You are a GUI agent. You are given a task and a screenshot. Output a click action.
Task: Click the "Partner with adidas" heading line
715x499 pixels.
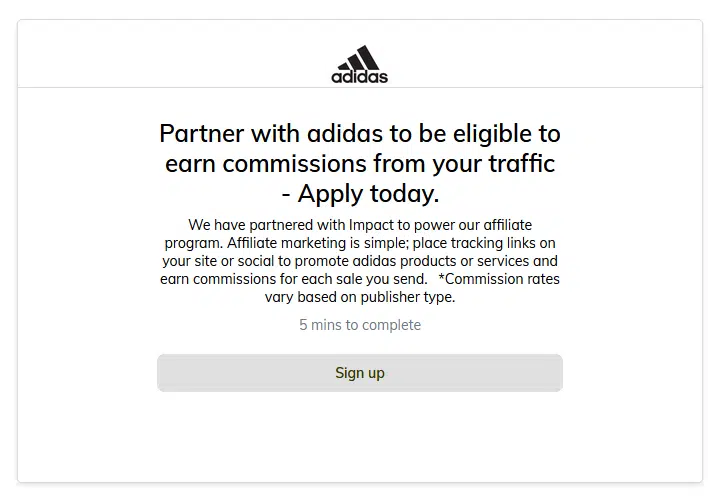coord(359,133)
